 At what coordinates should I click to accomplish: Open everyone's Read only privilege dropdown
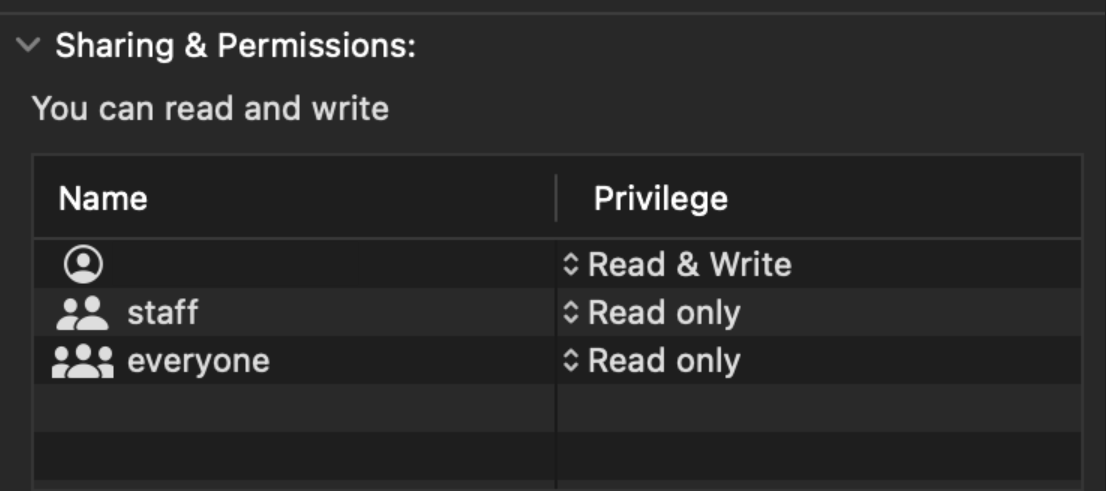(x=664, y=361)
